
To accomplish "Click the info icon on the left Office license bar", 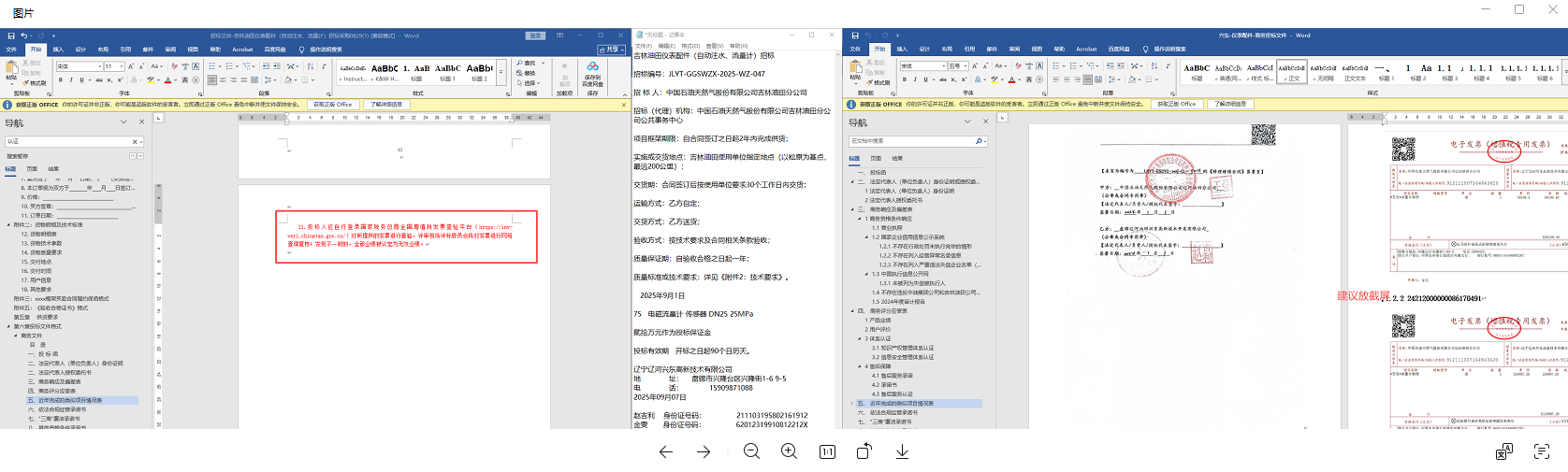I will [x=8, y=105].
